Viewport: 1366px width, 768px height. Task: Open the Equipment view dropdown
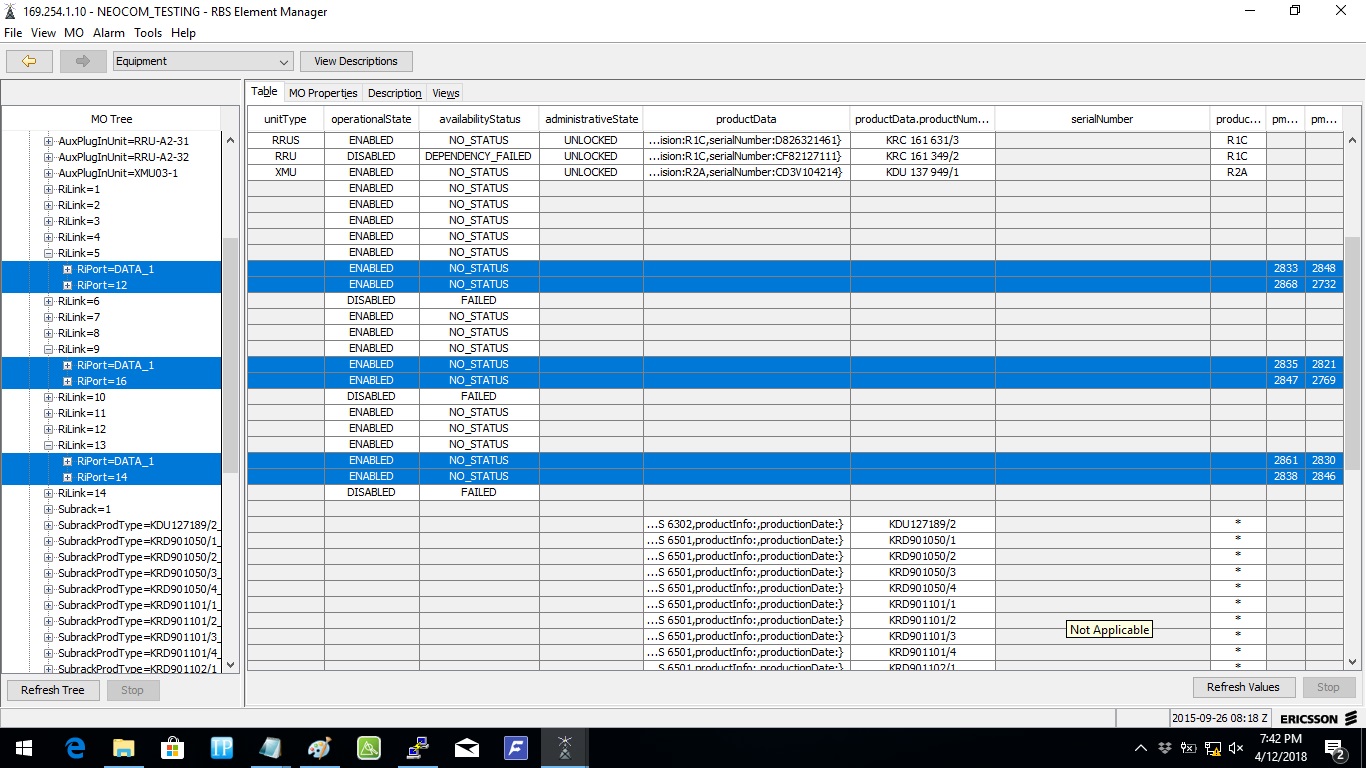tap(203, 61)
